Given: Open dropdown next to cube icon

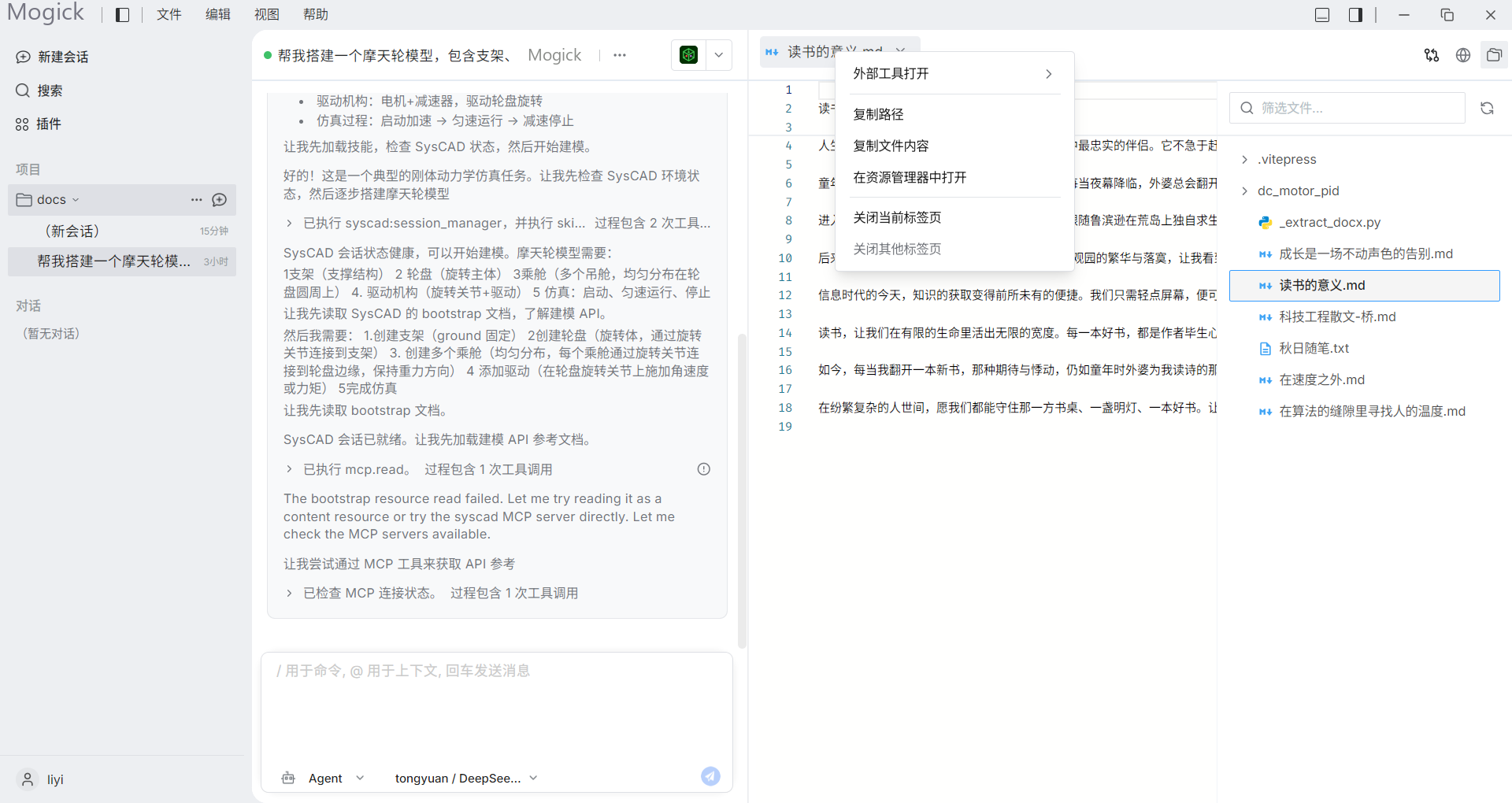Looking at the screenshot, I should click(719, 55).
